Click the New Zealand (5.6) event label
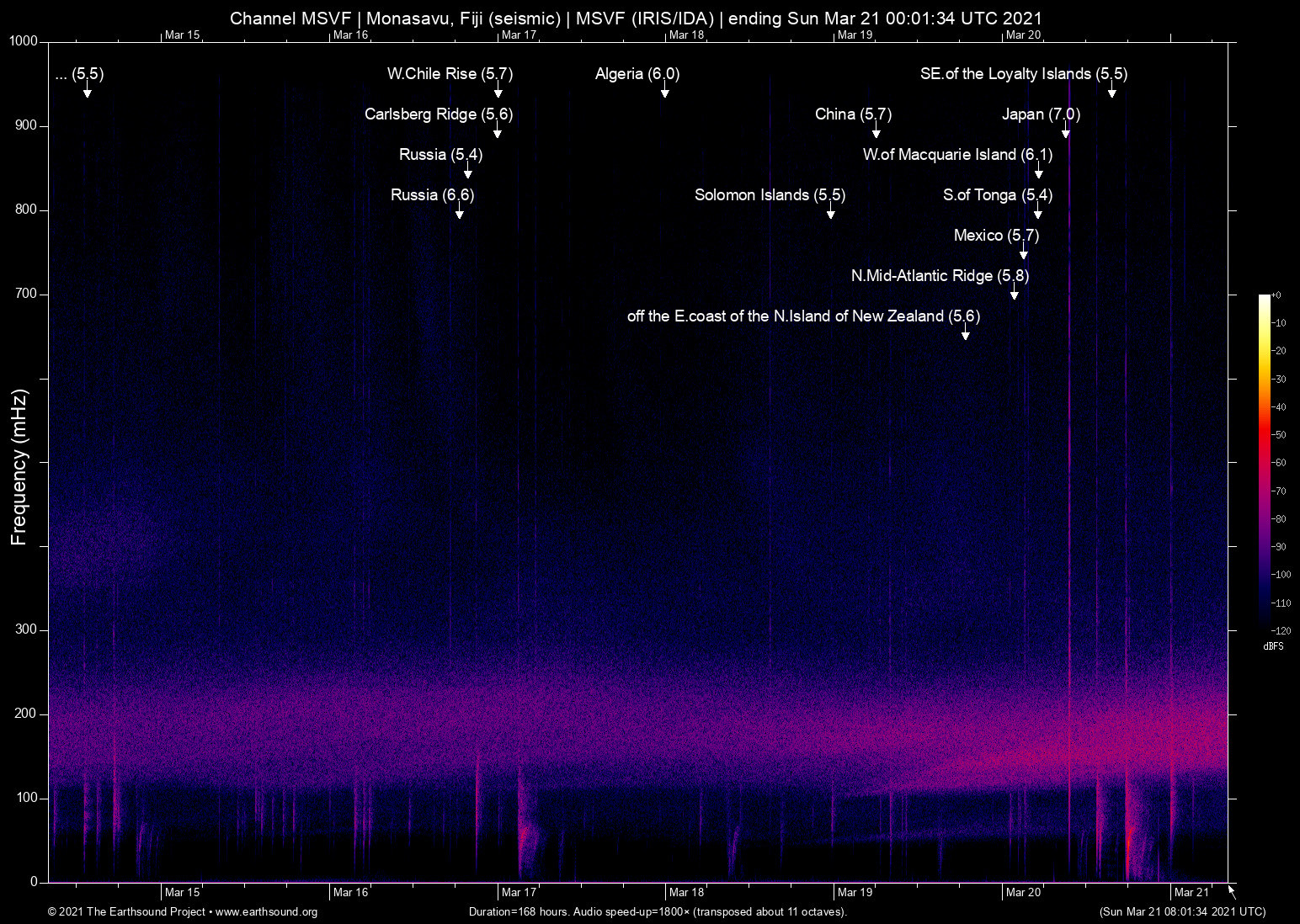 (803, 316)
